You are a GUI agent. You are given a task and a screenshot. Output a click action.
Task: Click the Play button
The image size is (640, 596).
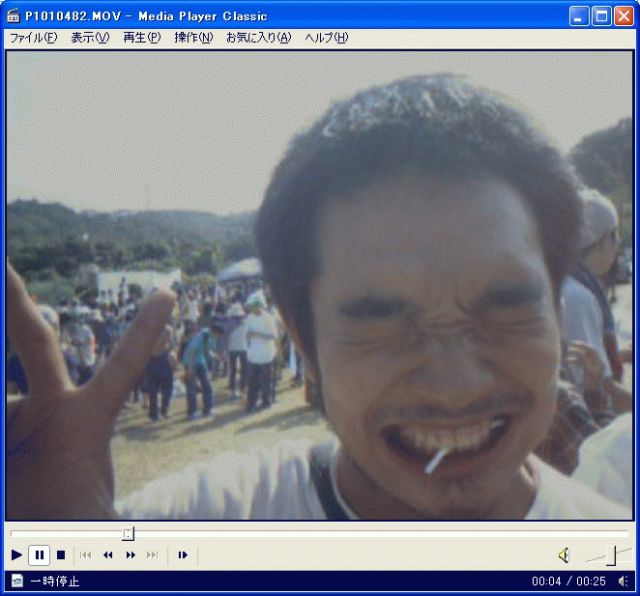click(x=17, y=555)
